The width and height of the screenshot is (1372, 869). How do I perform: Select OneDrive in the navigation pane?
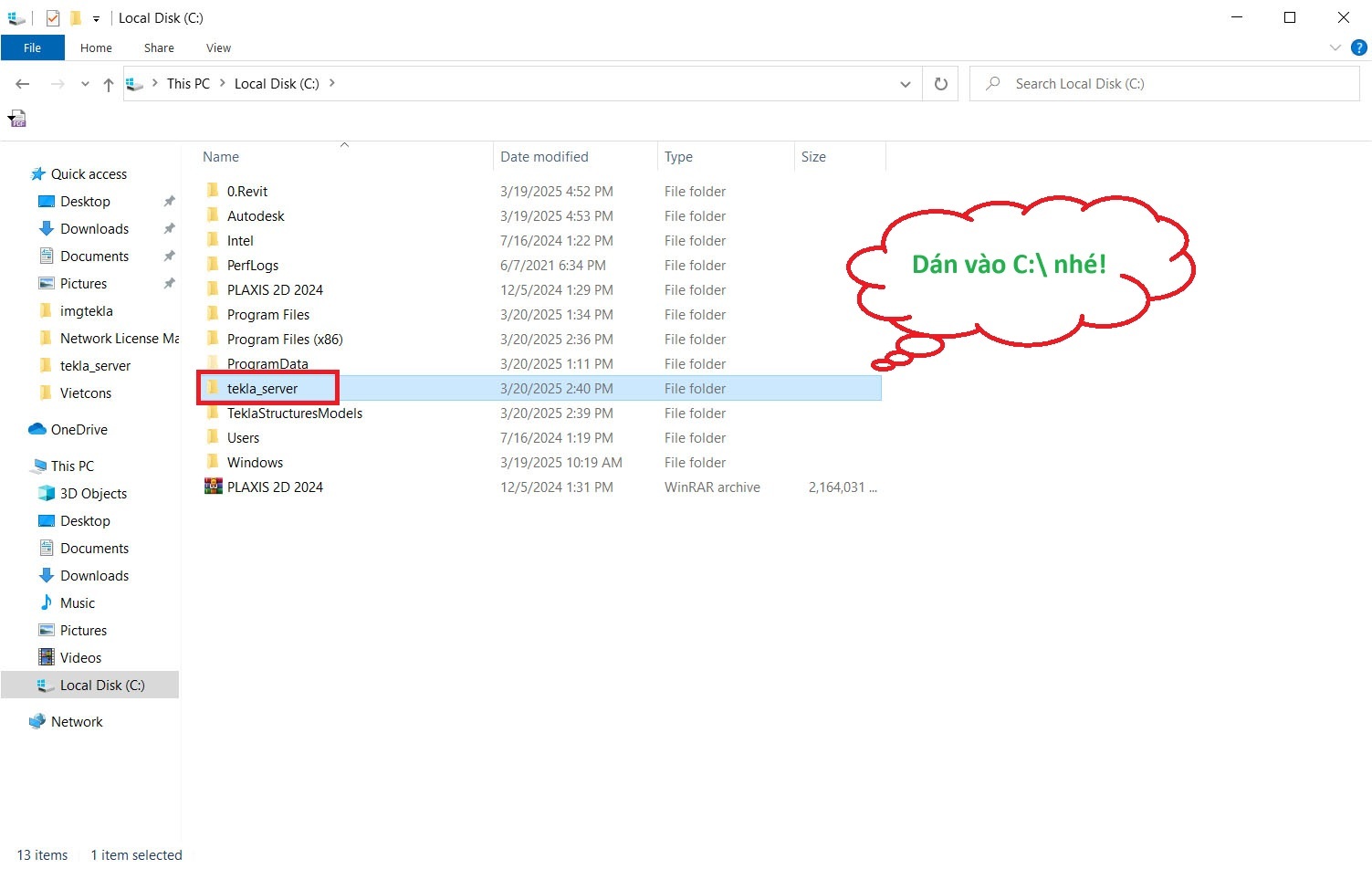coord(79,430)
